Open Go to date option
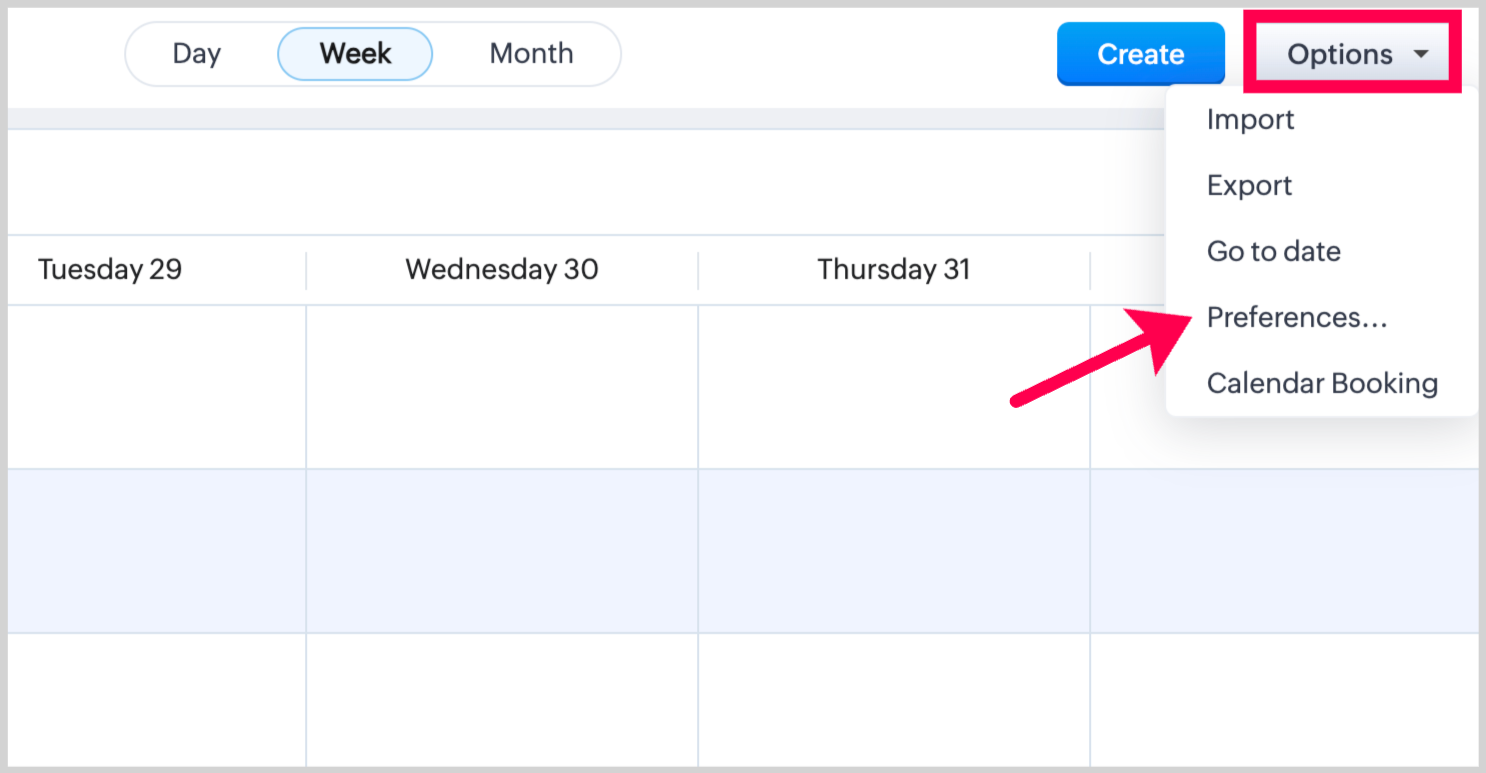The height and width of the screenshot is (773, 1486). tap(1273, 251)
